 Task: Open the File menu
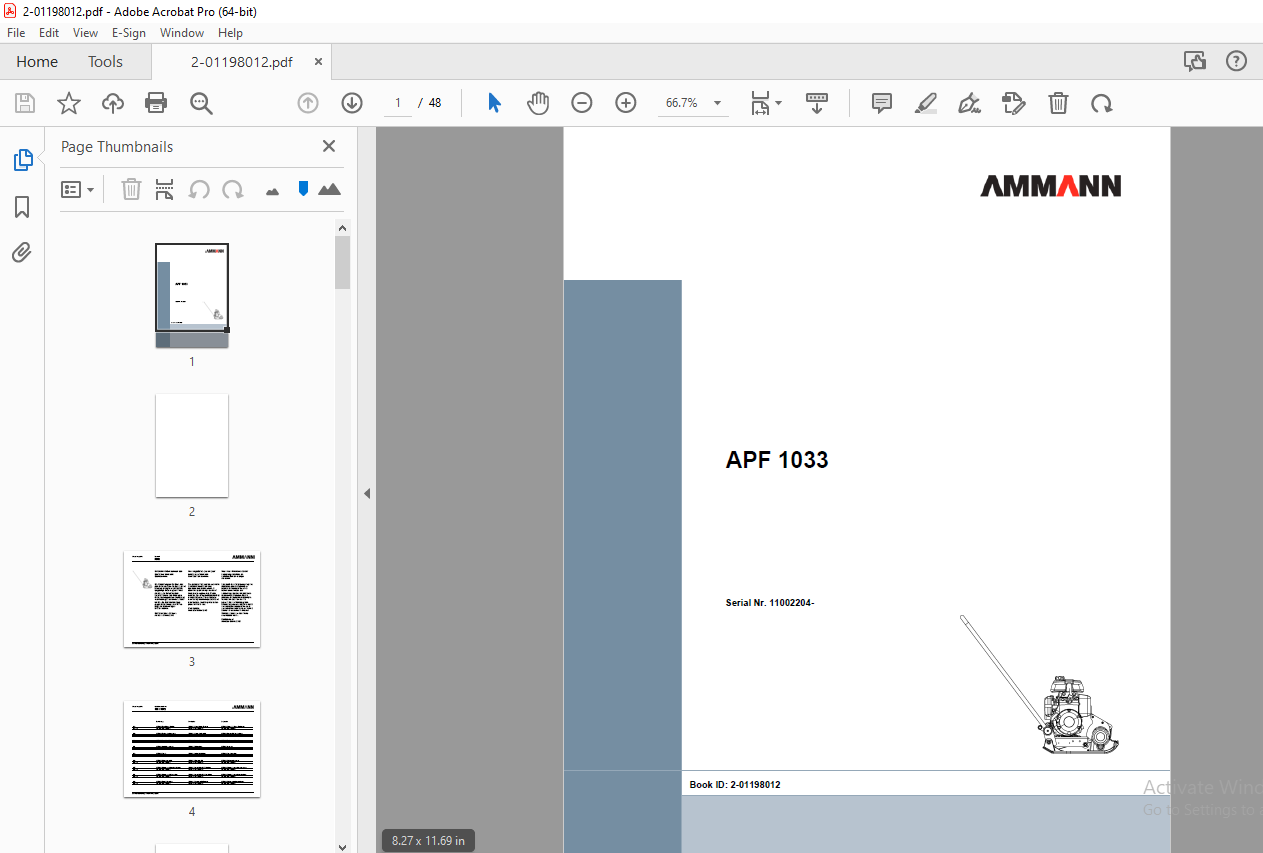pos(16,32)
